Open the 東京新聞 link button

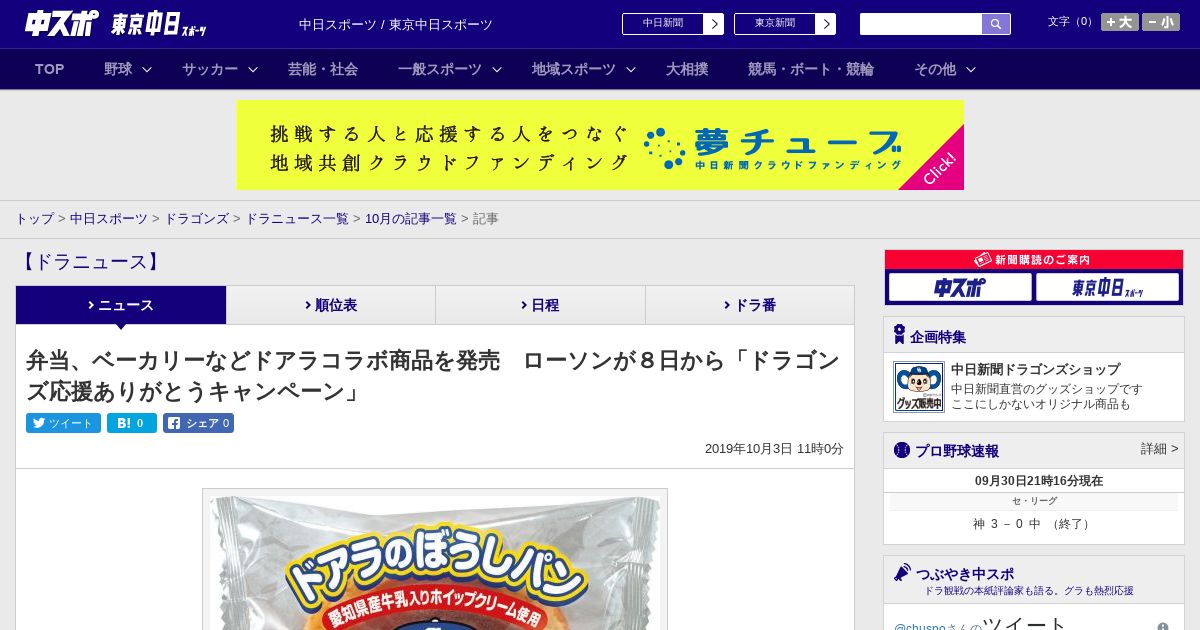click(x=774, y=24)
